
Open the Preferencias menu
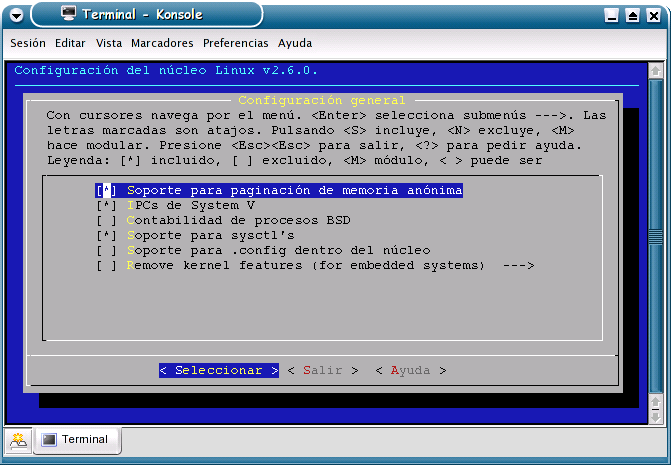(x=235, y=43)
